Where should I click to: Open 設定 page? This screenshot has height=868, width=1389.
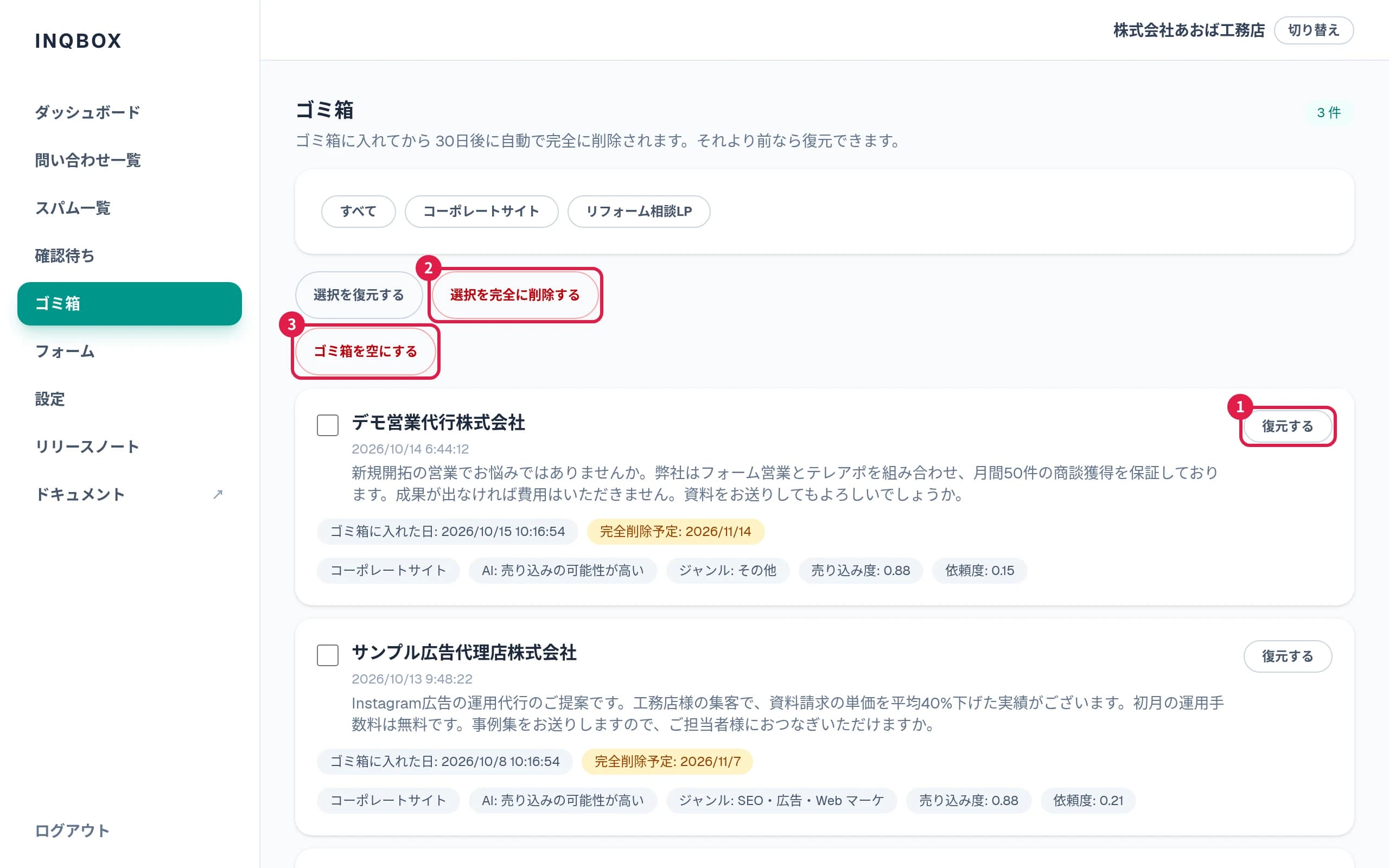coord(130,399)
